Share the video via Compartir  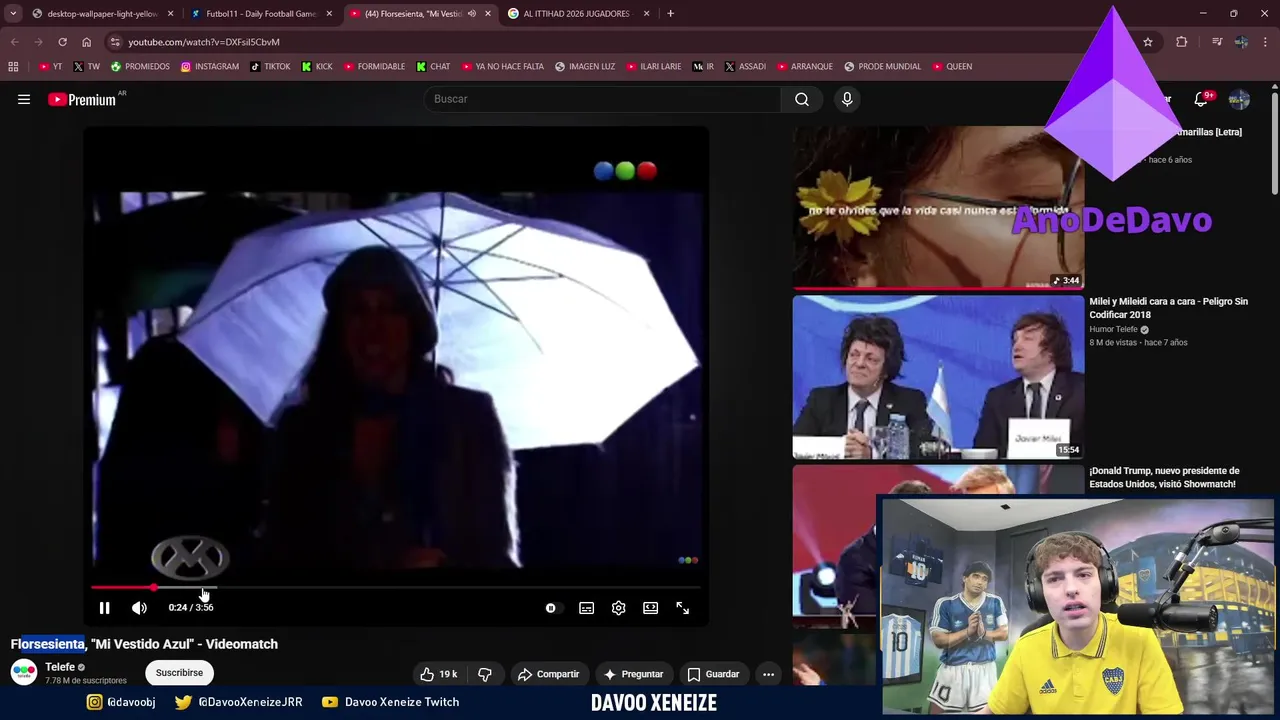click(x=548, y=674)
